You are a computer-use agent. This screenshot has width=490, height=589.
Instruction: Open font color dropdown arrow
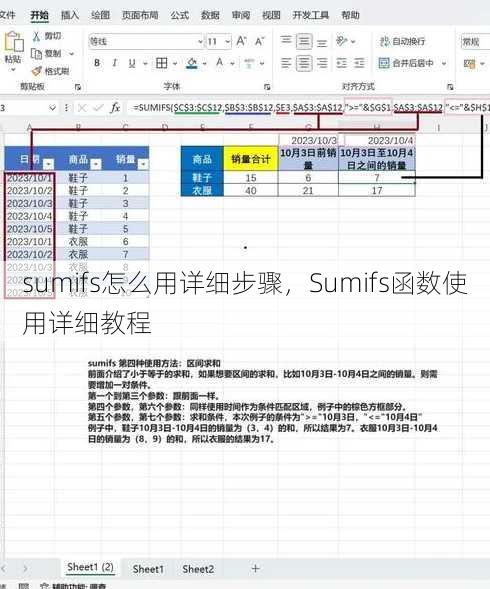(232, 63)
